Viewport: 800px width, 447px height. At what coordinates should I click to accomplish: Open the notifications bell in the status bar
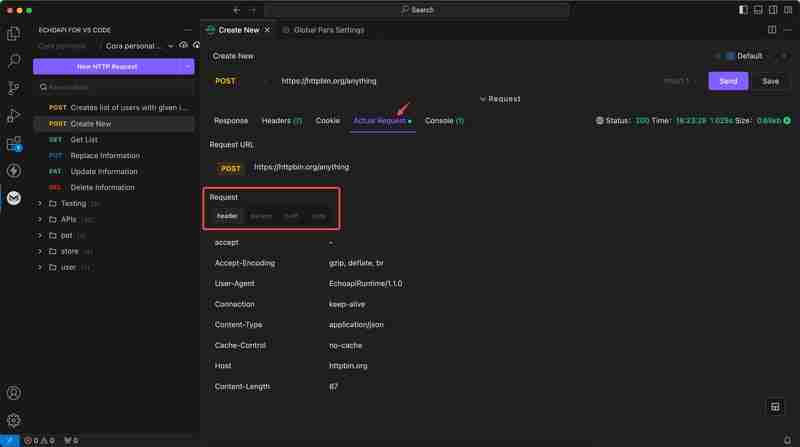pos(787,440)
